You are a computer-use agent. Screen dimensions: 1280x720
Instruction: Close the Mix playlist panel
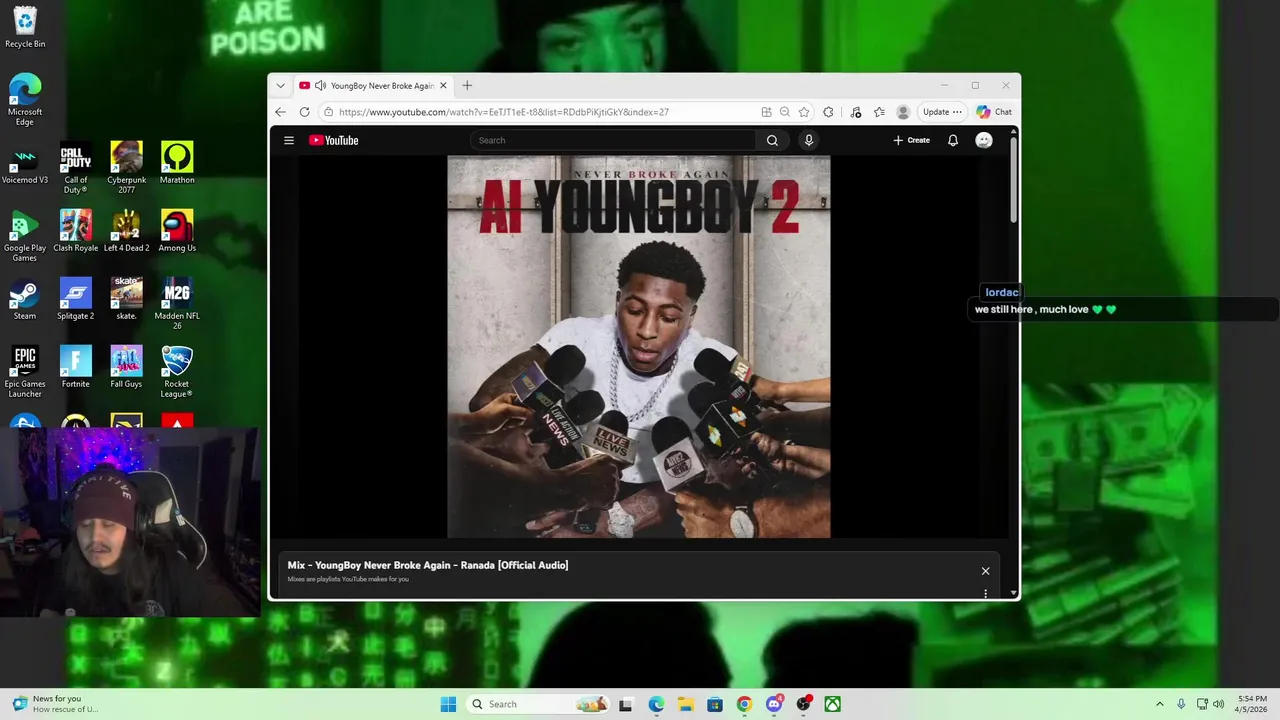pos(985,571)
